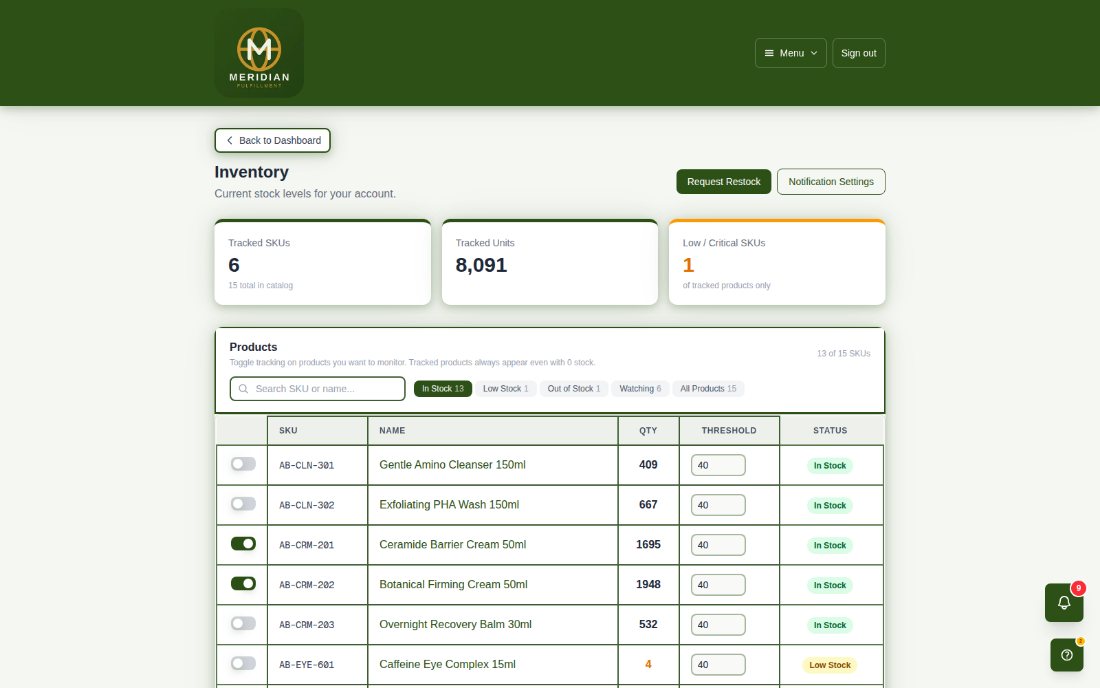Open Notification Settings
Viewport: 1100px width, 688px height.
coord(831,182)
